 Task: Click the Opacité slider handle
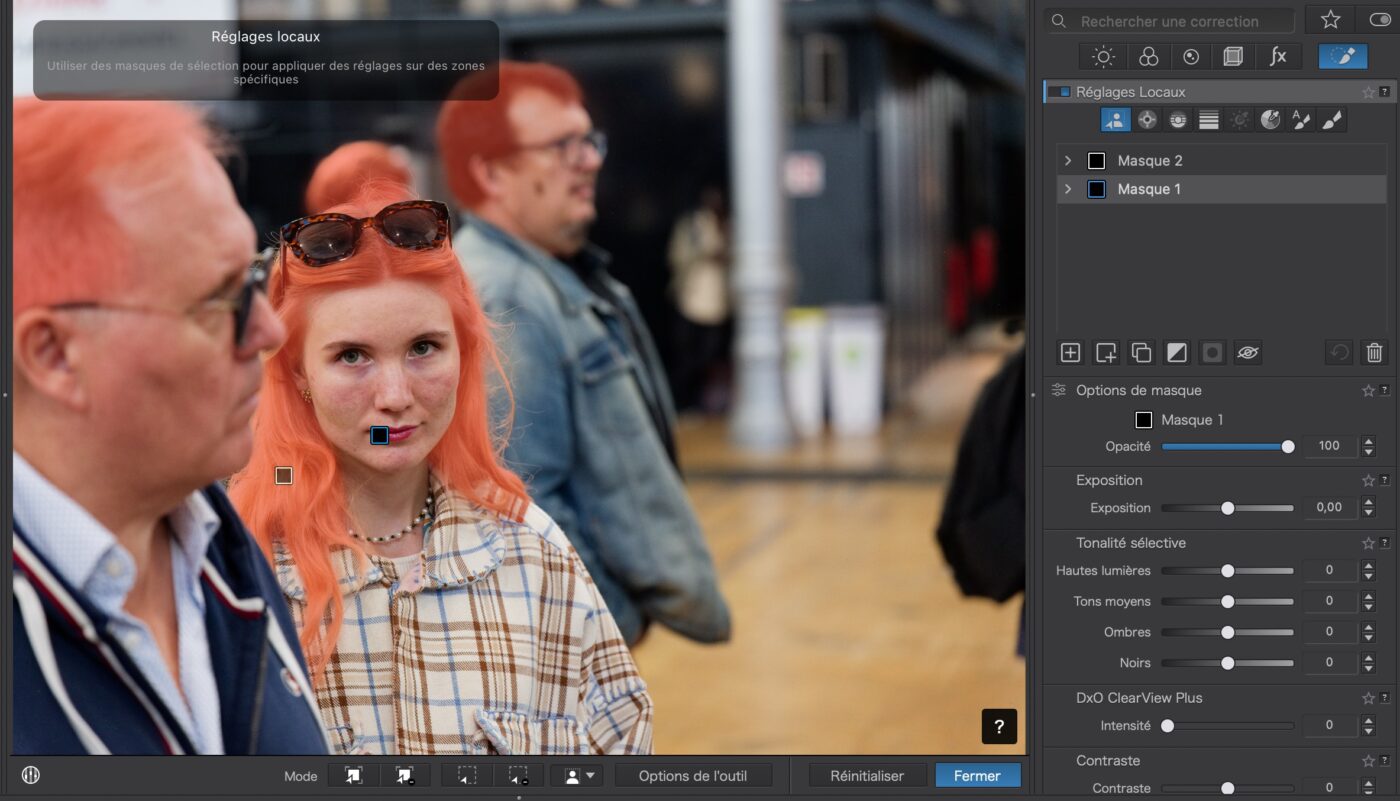coord(1288,446)
